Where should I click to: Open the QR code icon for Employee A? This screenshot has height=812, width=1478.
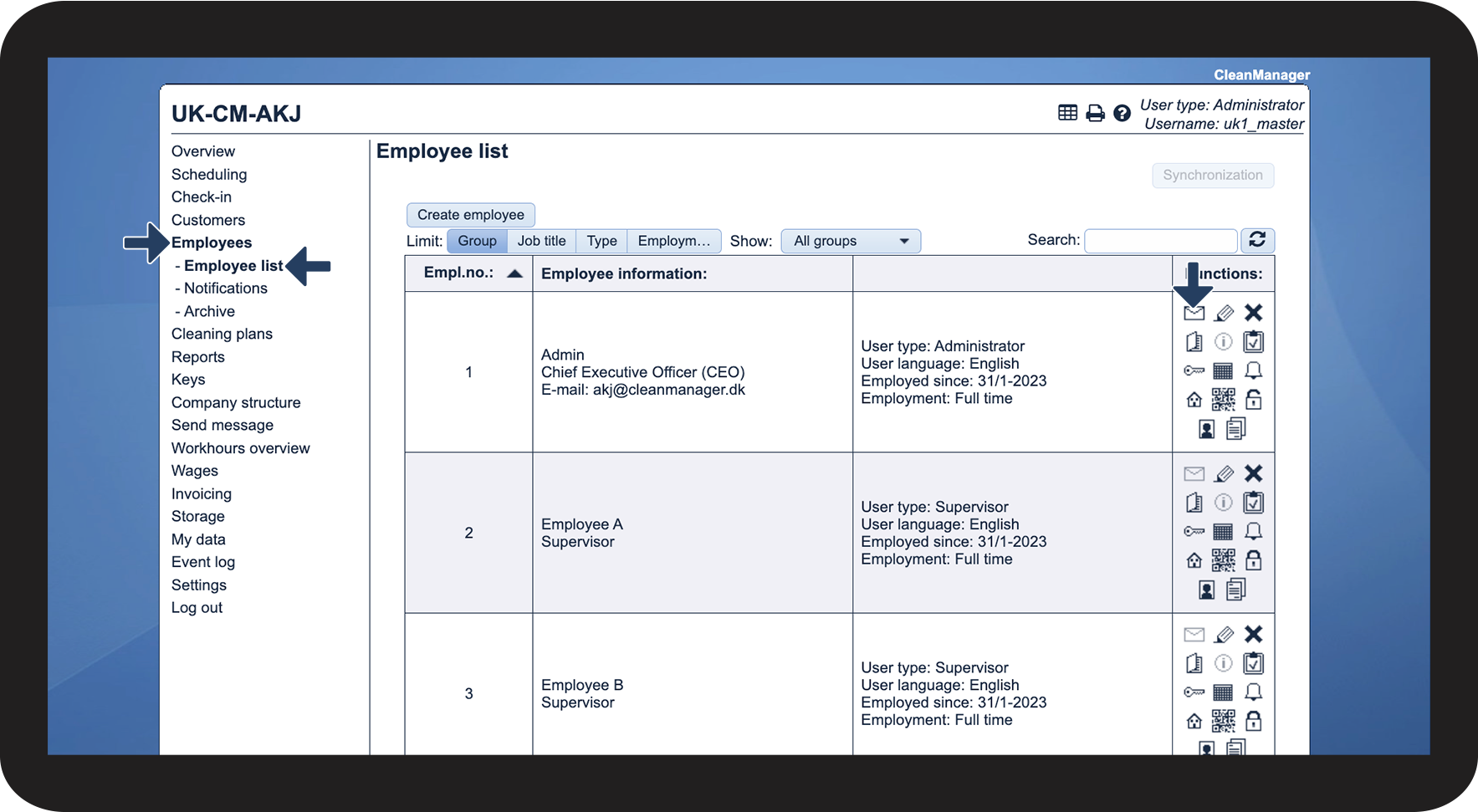1223,560
